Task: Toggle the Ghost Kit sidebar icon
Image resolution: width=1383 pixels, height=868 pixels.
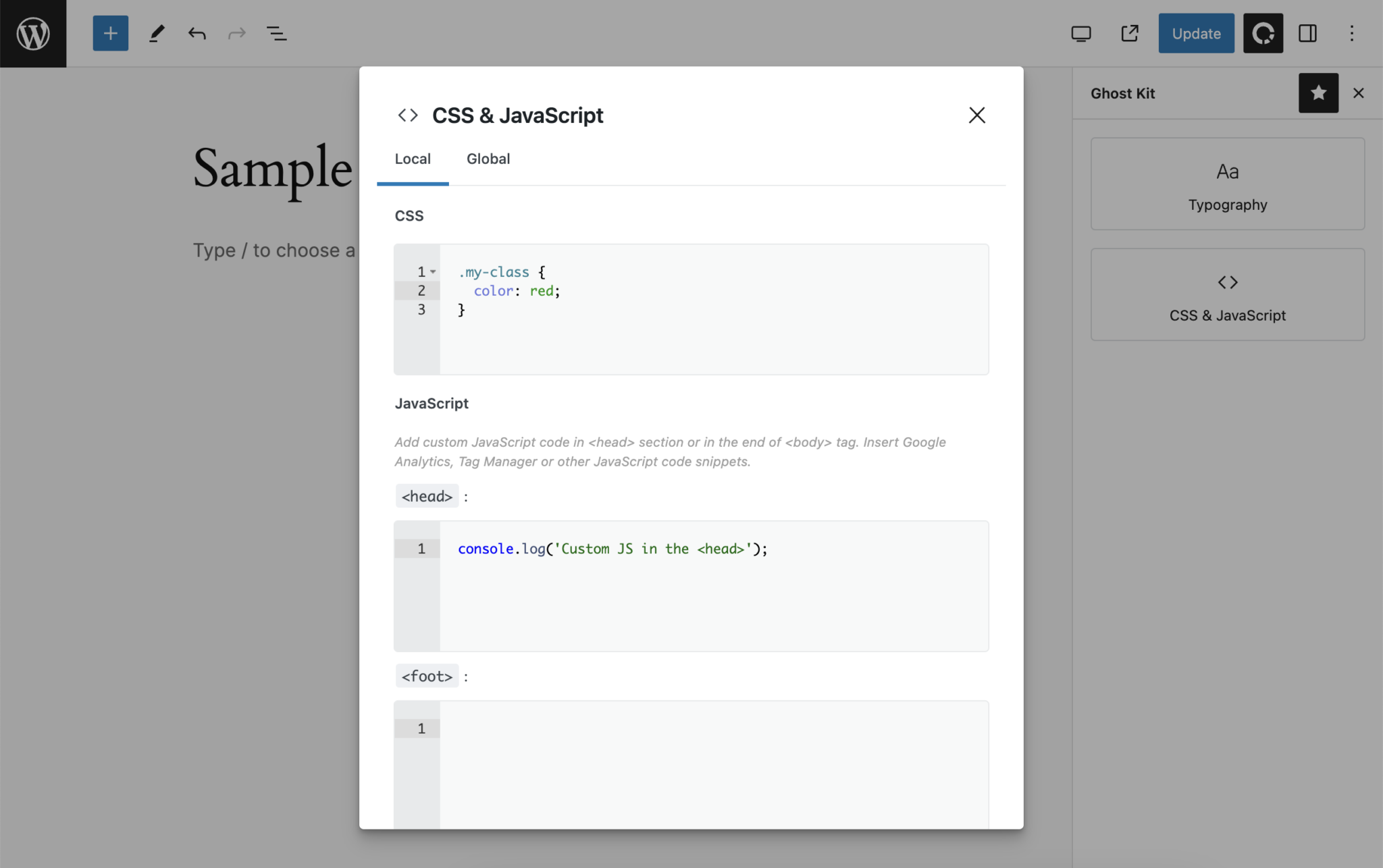Action: pyautogui.click(x=1263, y=33)
